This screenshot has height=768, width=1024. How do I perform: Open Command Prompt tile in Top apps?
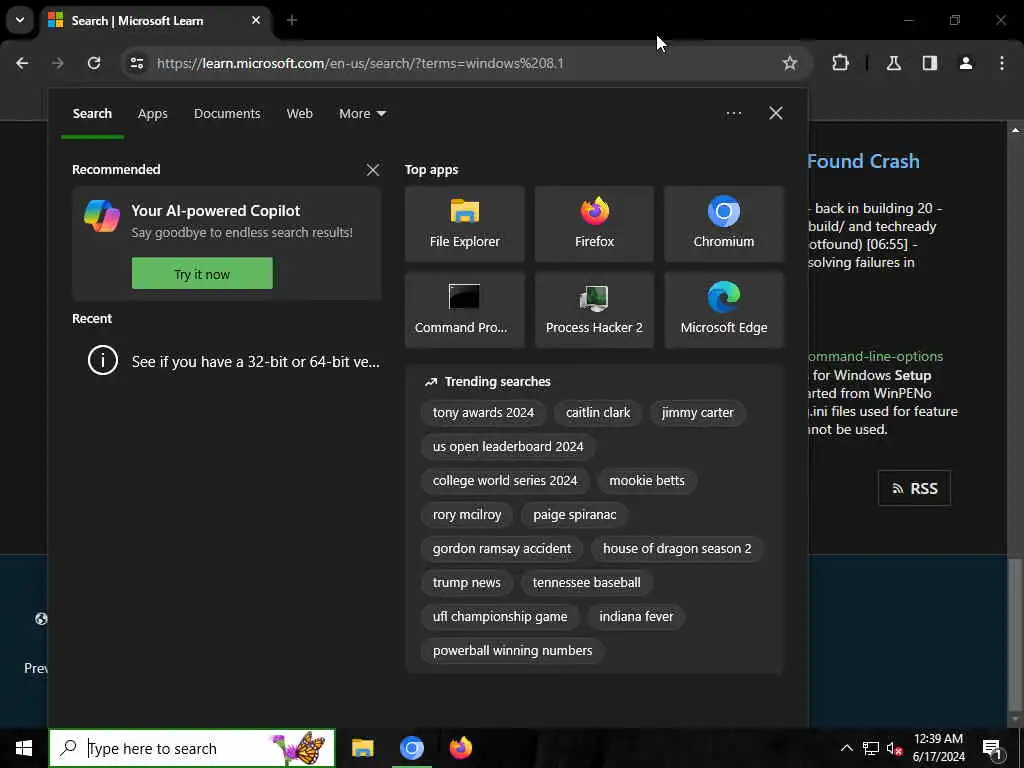tap(464, 310)
